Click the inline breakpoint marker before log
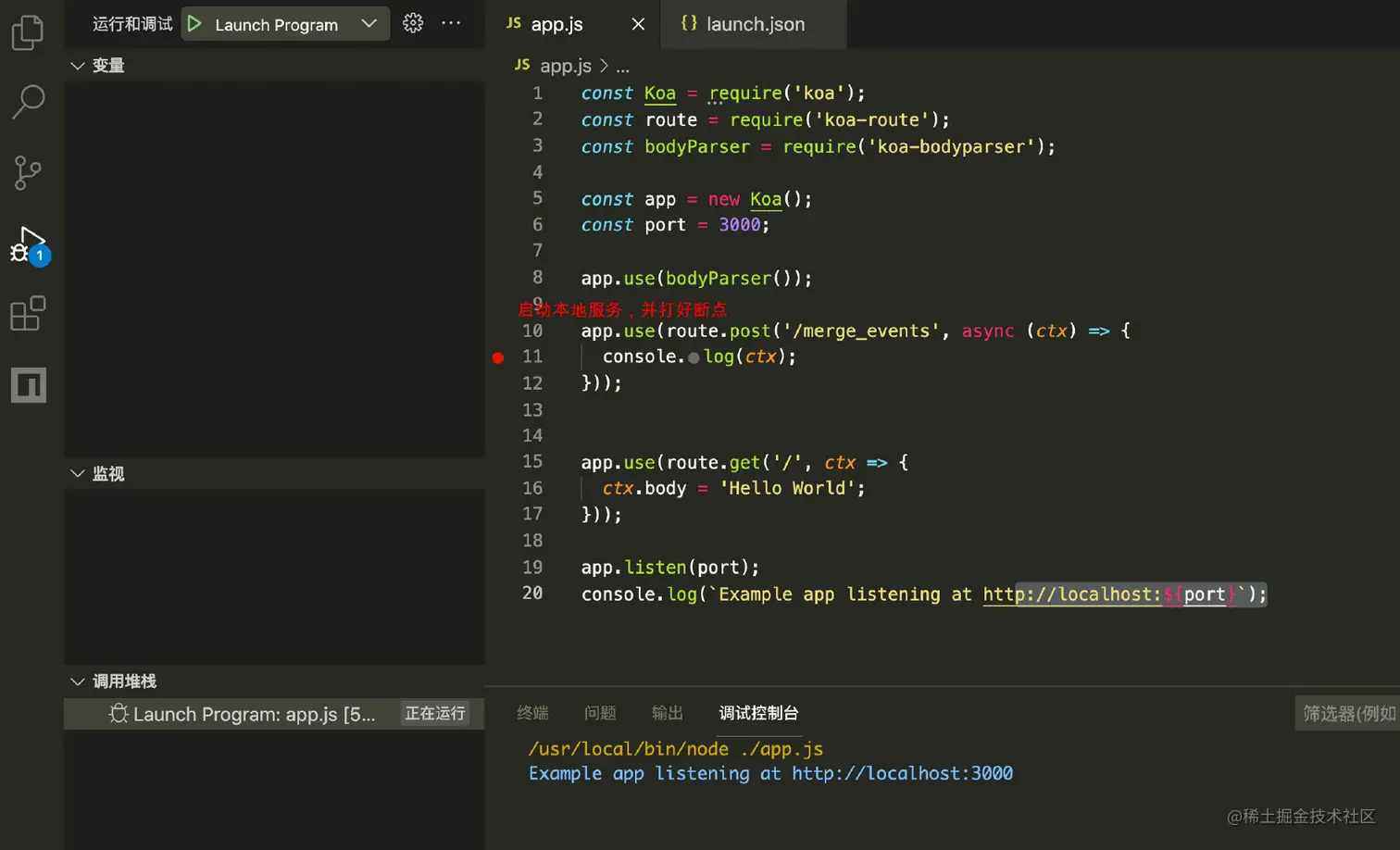 pyautogui.click(x=694, y=358)
